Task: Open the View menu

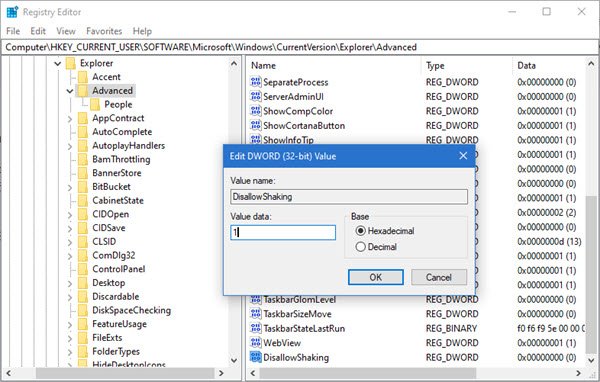Action: [66, 31]
